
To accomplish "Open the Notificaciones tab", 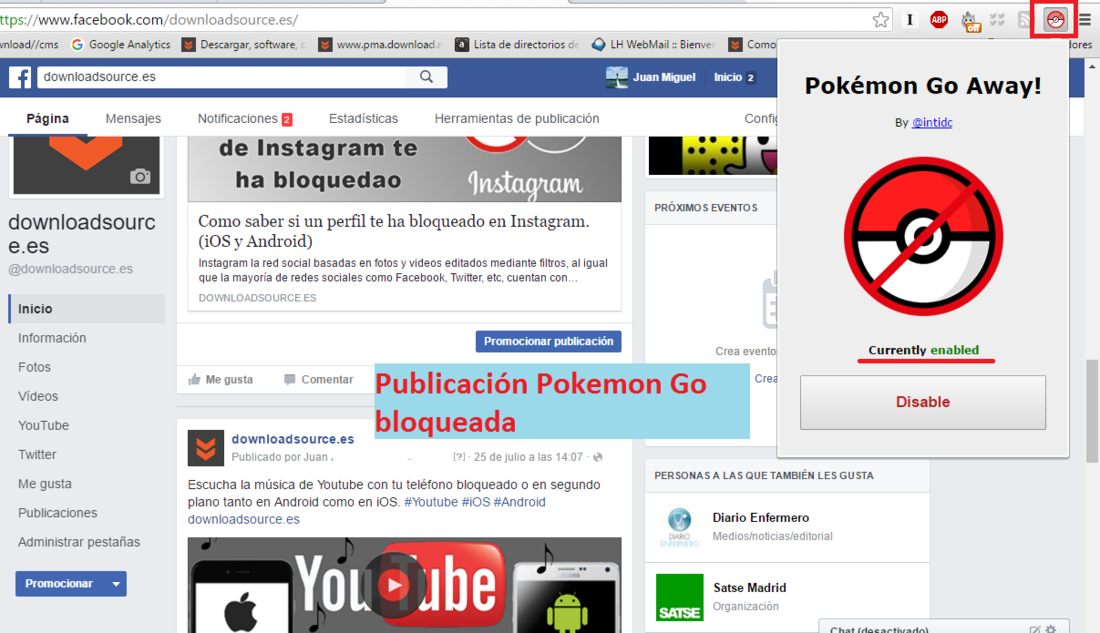I will (x=244, y=119).
